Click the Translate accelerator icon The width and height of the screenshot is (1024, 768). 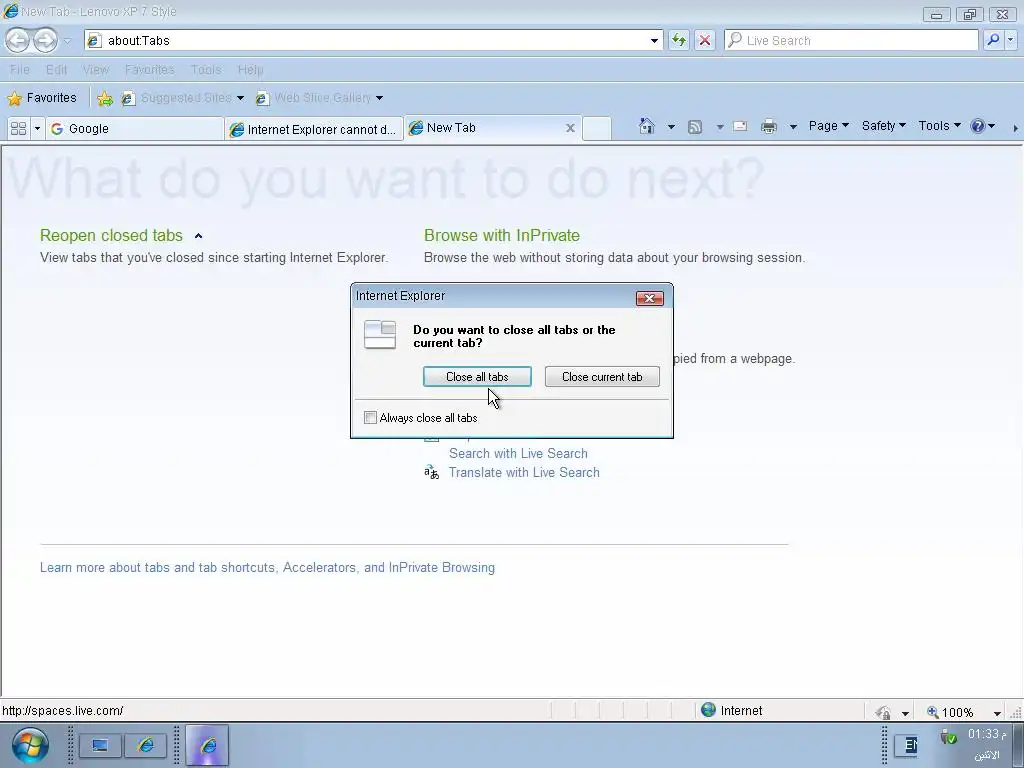431,472
